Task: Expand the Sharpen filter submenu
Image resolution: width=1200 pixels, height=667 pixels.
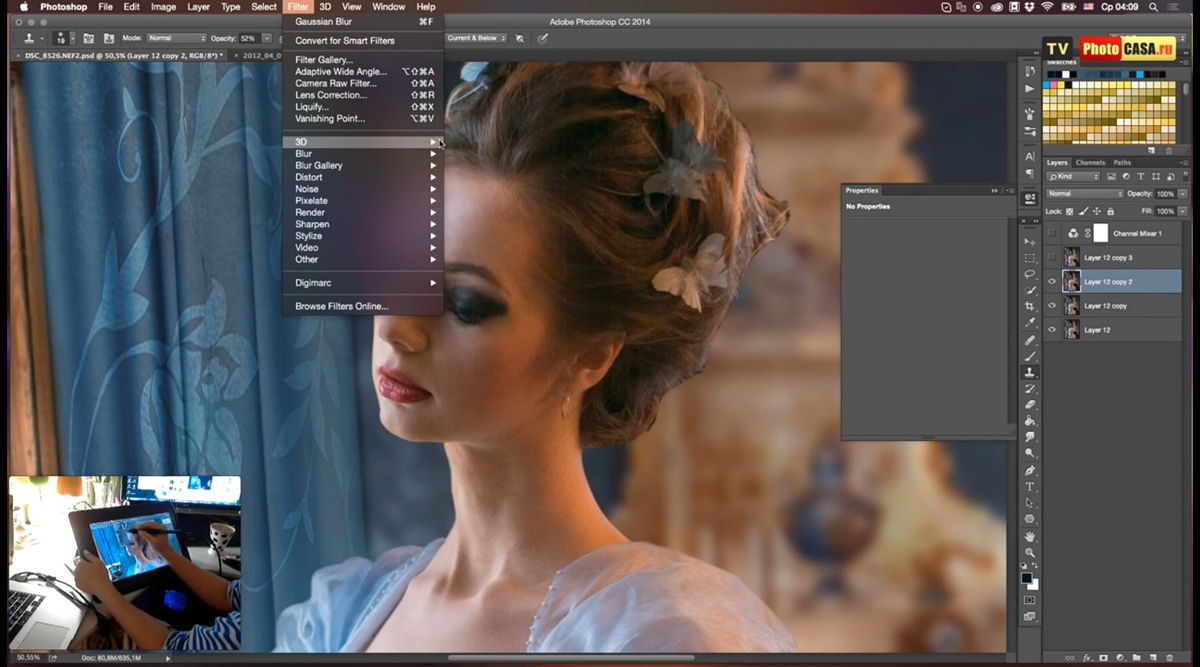Action: 363,224
